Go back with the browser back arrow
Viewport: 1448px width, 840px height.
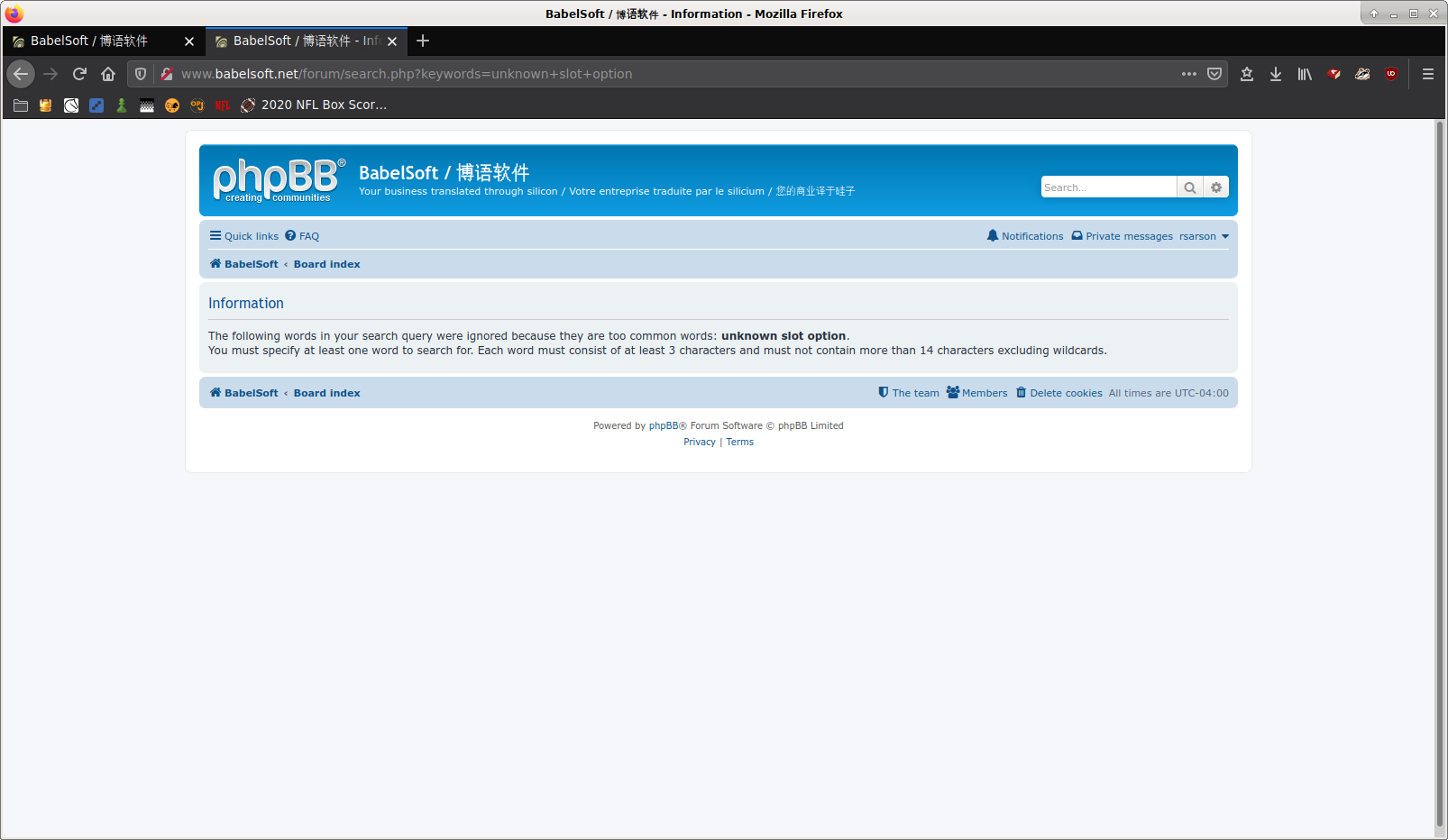(x=21, y=74)
